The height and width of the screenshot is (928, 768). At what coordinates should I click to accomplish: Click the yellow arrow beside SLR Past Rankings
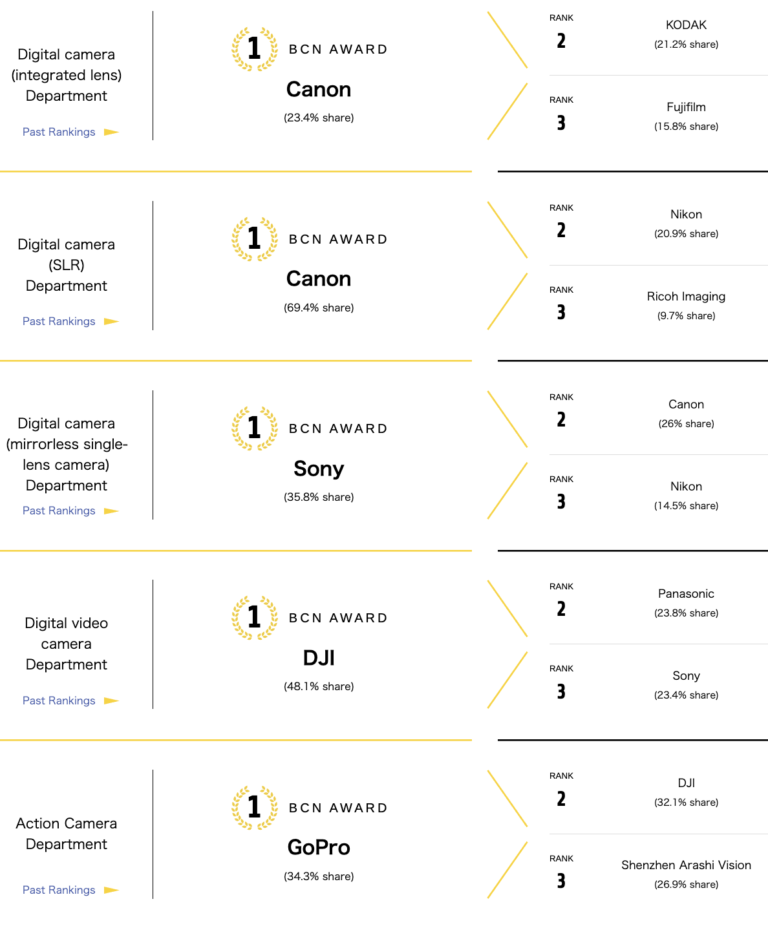[x=111, y=321]
